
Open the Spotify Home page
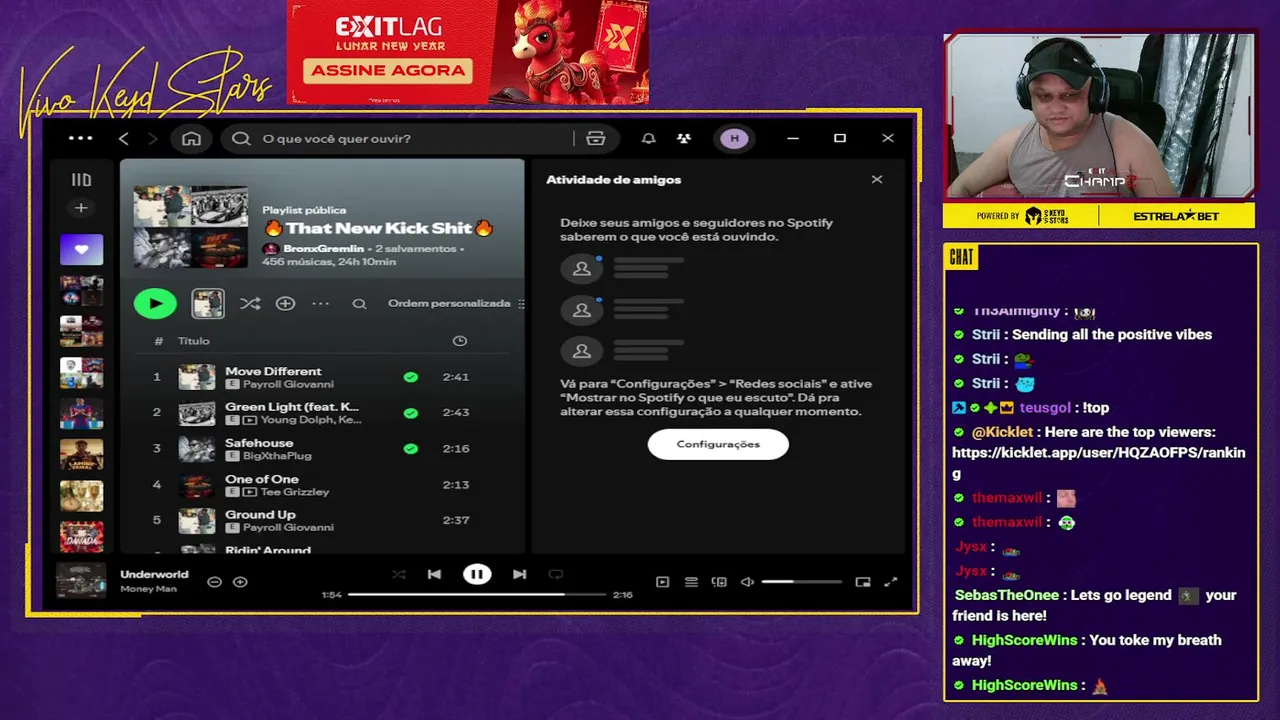click(191, 139)
